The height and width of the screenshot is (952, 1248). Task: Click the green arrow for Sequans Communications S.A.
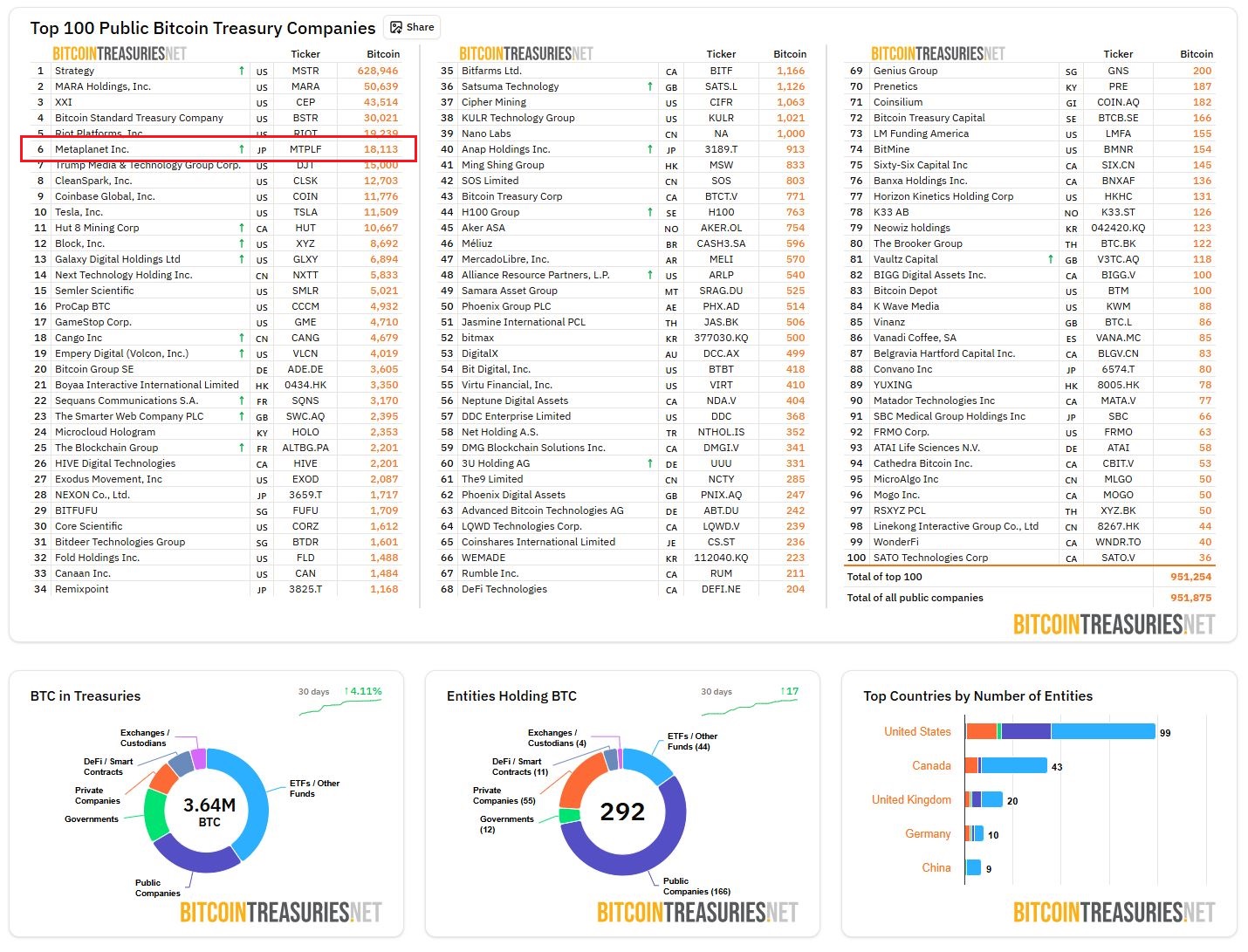242,401
